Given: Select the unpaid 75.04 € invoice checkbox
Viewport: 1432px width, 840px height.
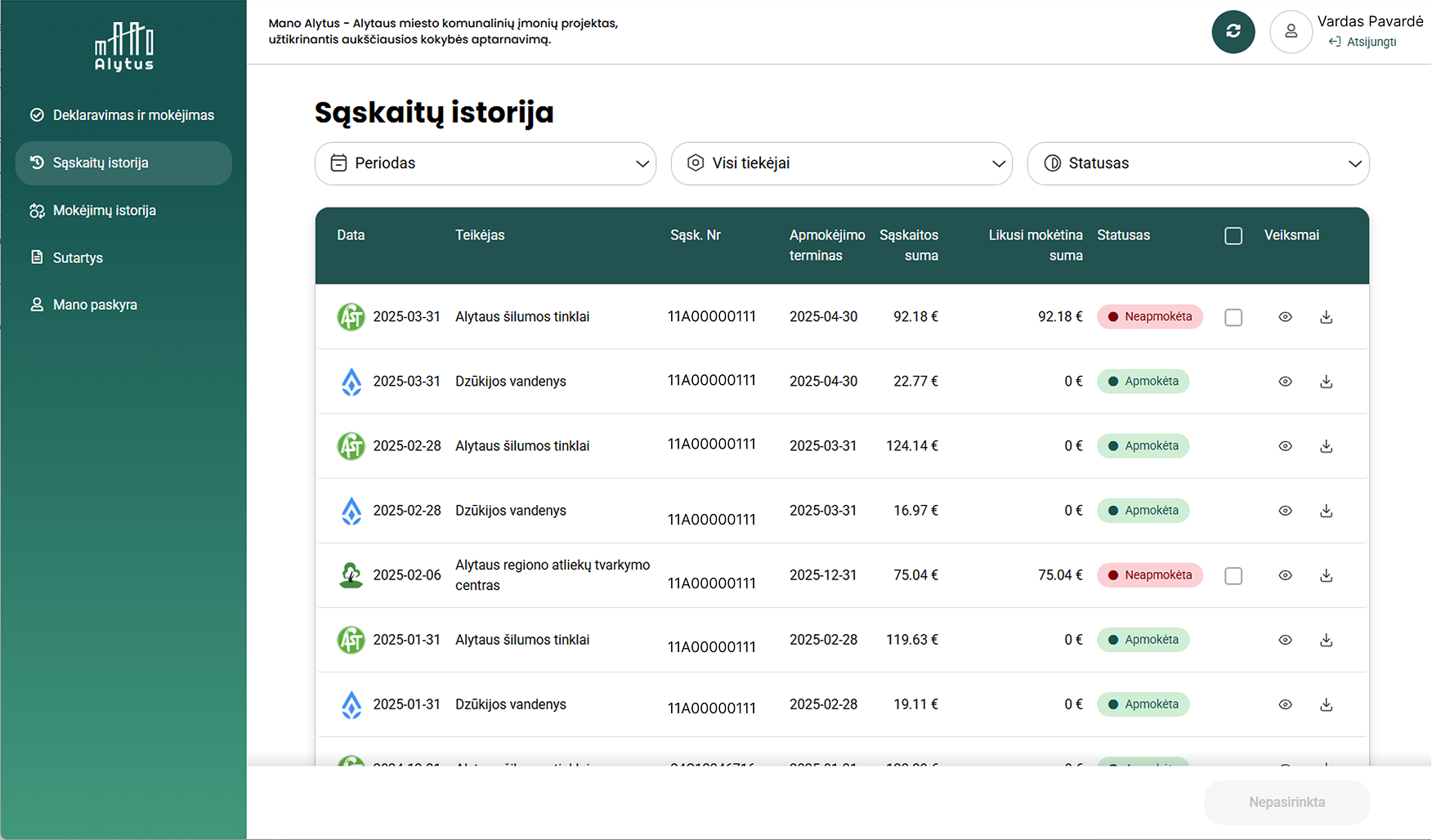Looking at the screenshot, I should tap(1233, 575).
